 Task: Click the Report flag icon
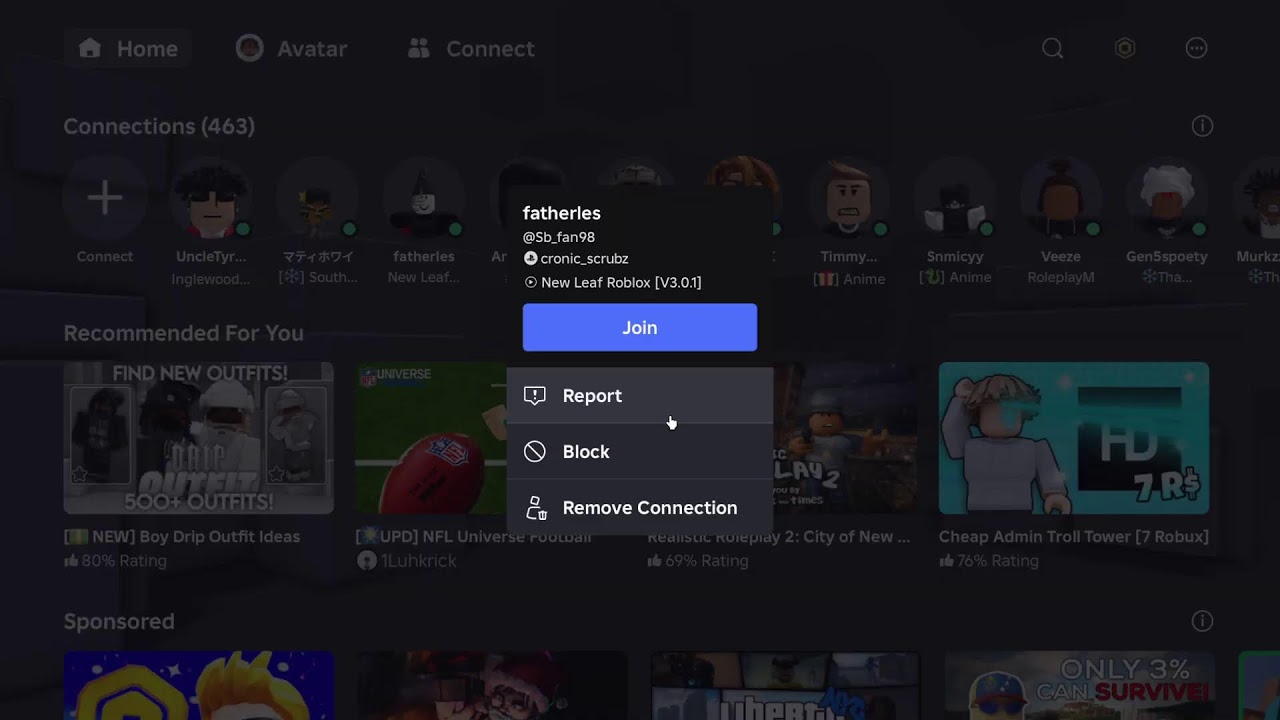[x=535, y=396]
